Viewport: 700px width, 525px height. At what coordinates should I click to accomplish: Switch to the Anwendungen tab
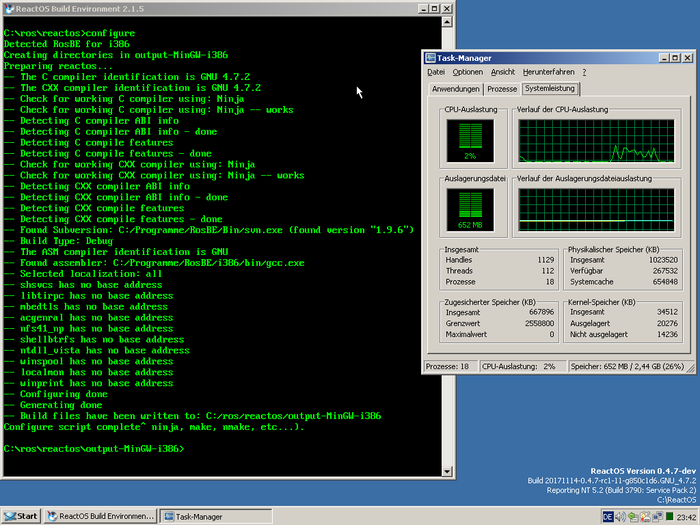coord(454,89)
